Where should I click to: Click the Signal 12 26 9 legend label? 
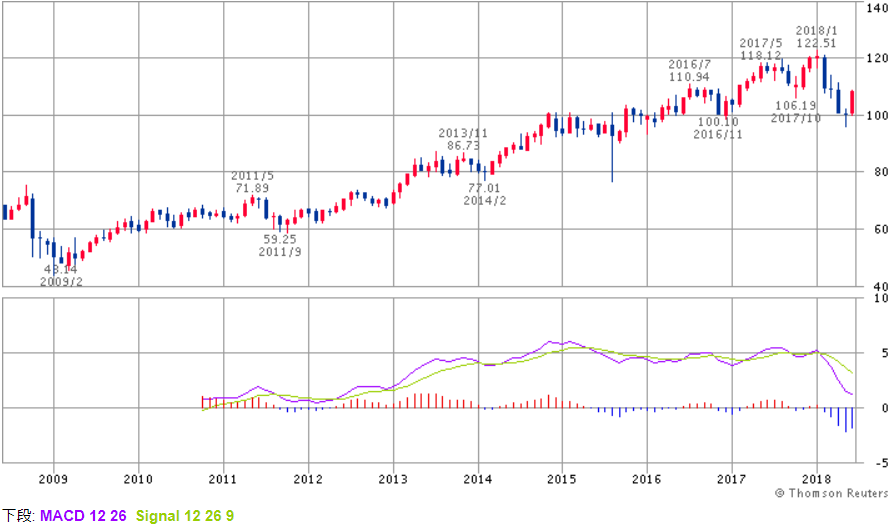[185, 516]
